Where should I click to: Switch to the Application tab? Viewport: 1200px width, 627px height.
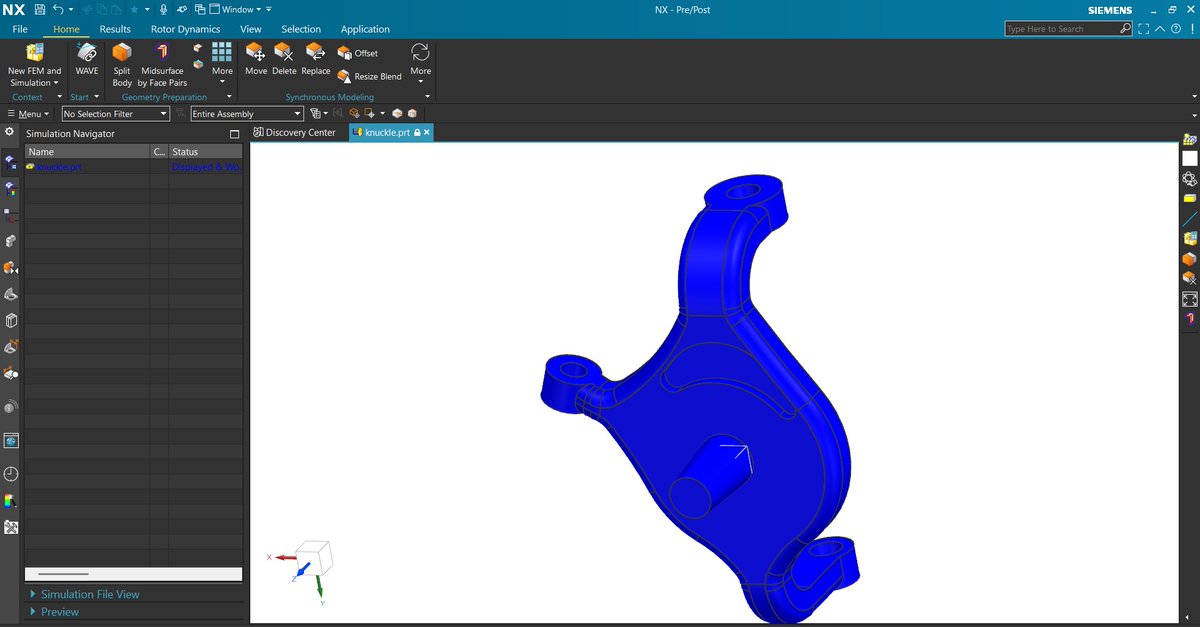tap(365, 29)
